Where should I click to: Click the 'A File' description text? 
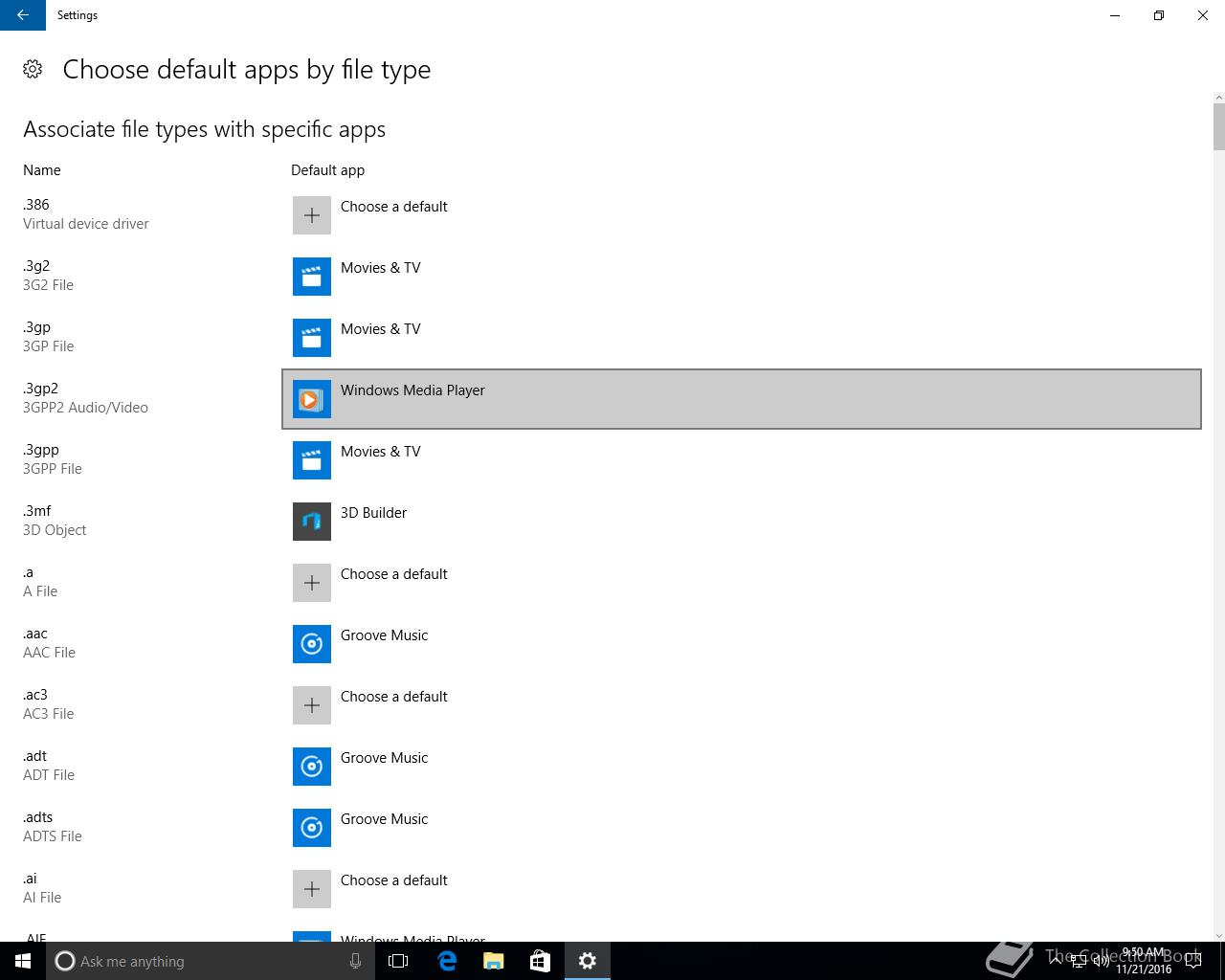(x=40, y=591)
